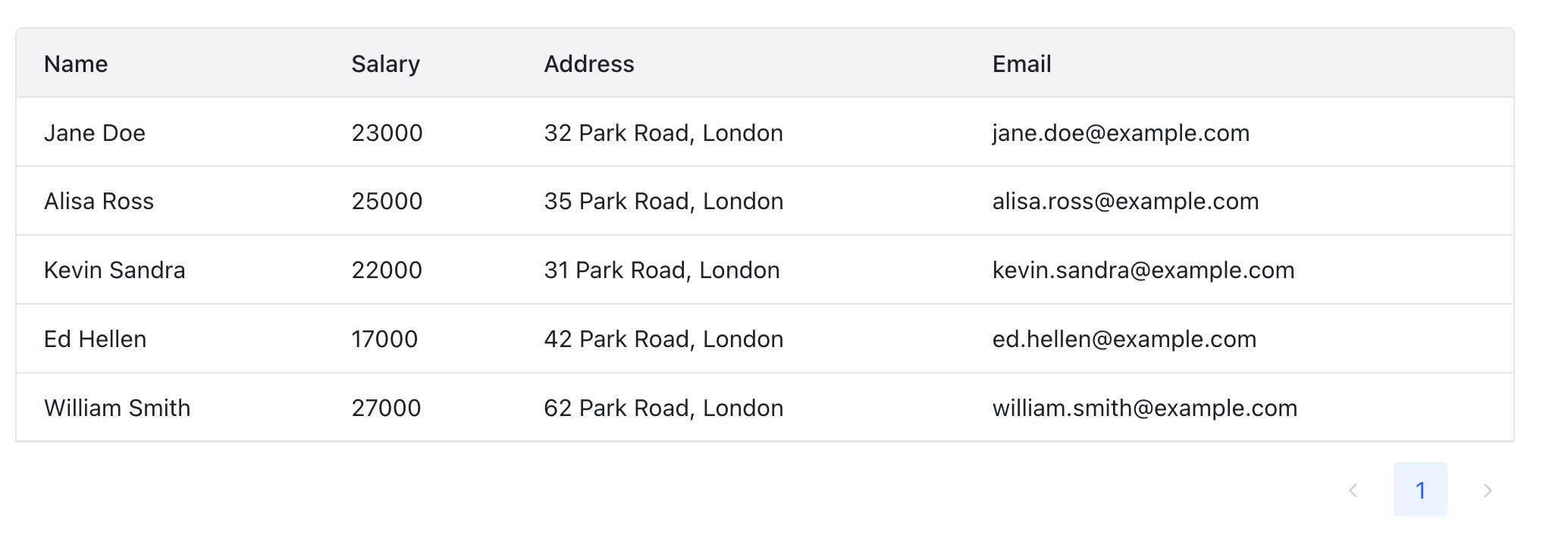
Task: Click salary value 17000
Action: point(384,339)
